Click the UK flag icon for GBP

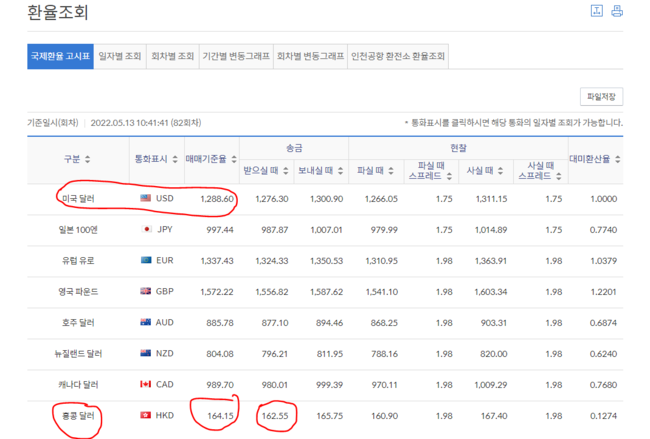point(147,292)
